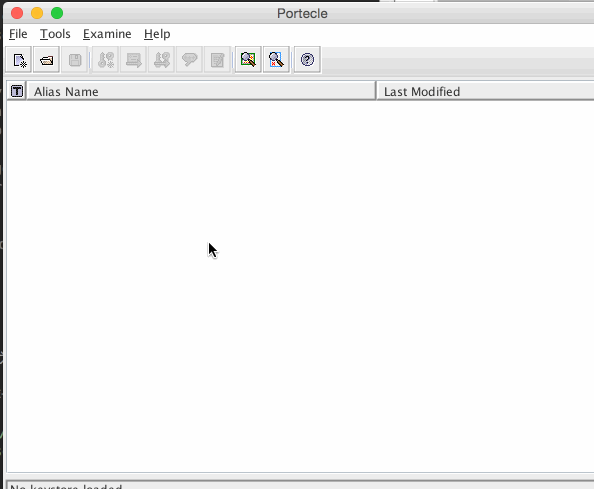Click the Generate Key Pair icon

(x=106, y=60)
